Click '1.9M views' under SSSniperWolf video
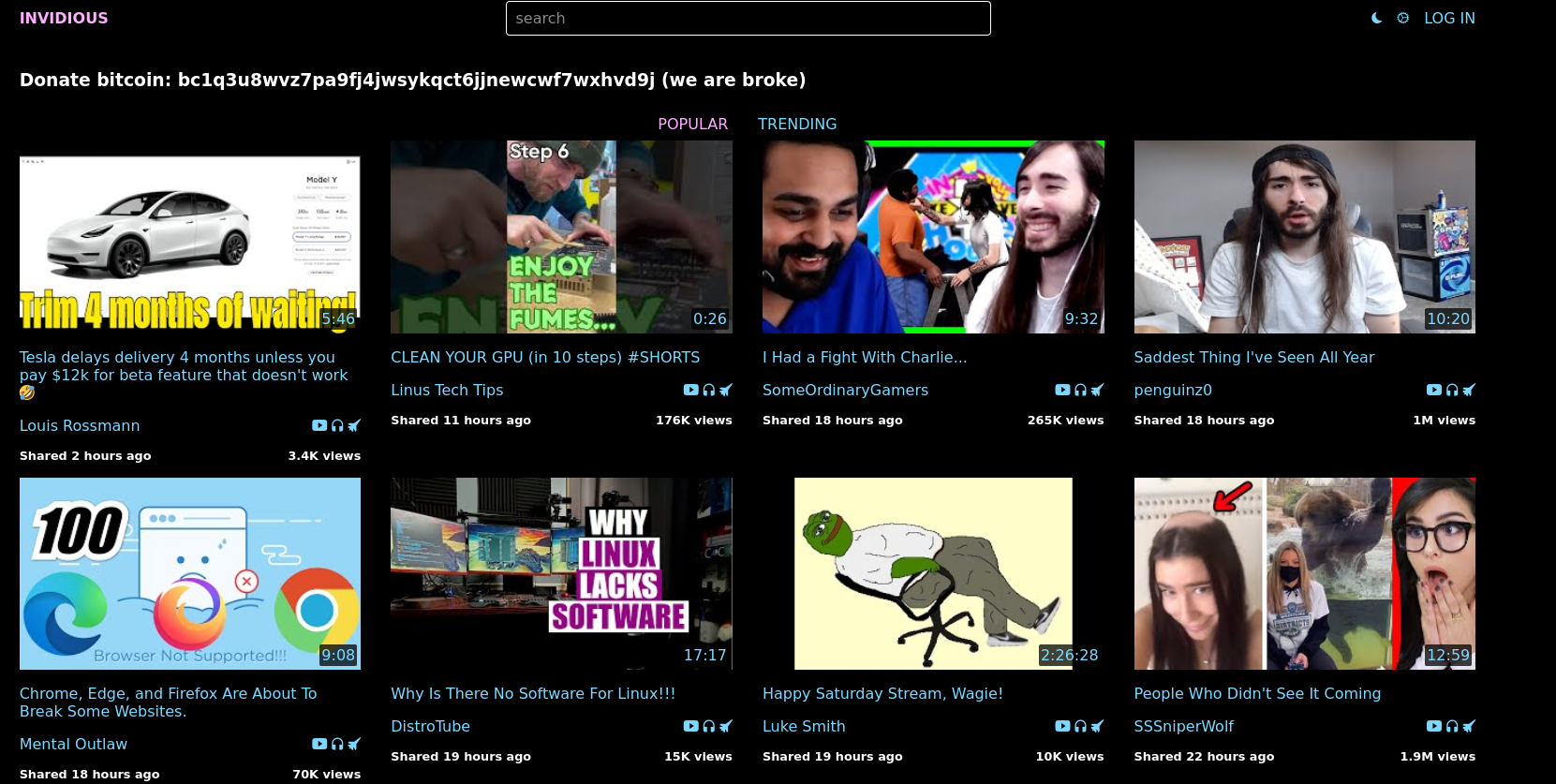 coord(1438,756)
